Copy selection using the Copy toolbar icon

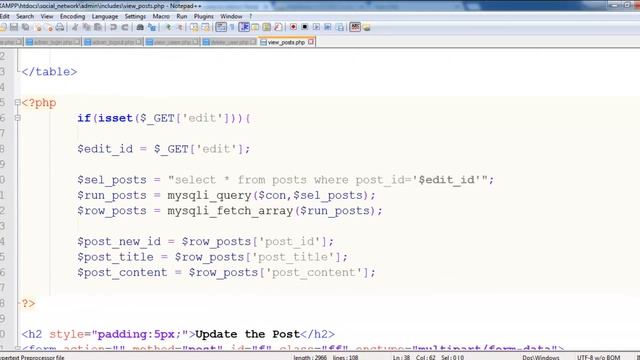pos(87,27)
